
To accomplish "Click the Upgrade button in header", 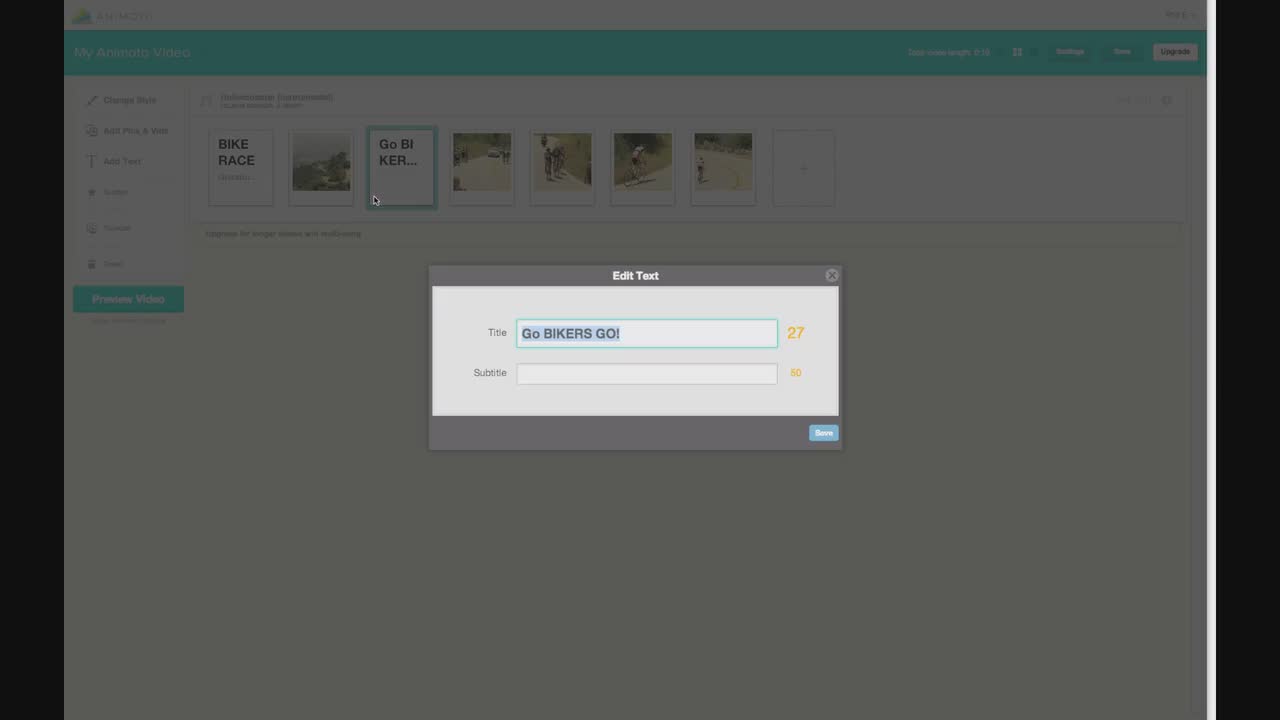I will coord(1175,52).
